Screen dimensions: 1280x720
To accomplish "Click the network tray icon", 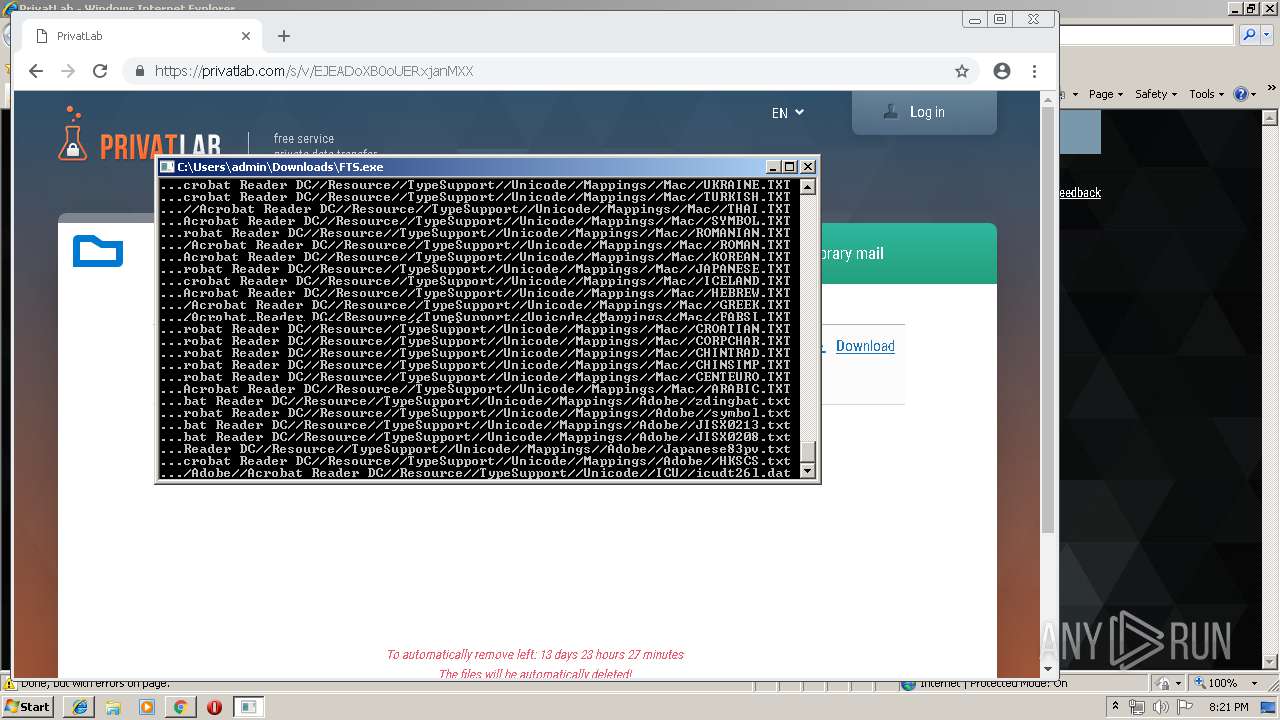I will click(1137, 707).
